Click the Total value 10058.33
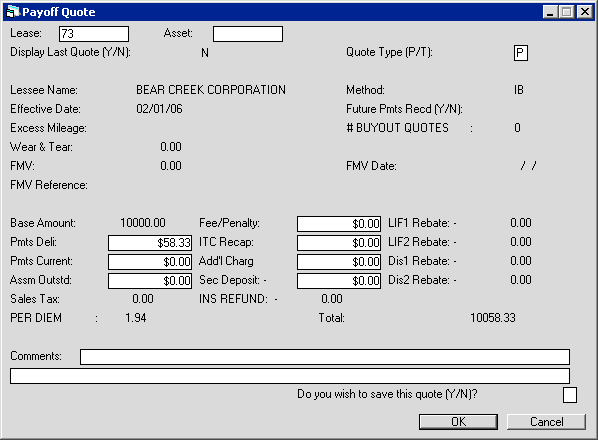598x440 pixels. 493,318
